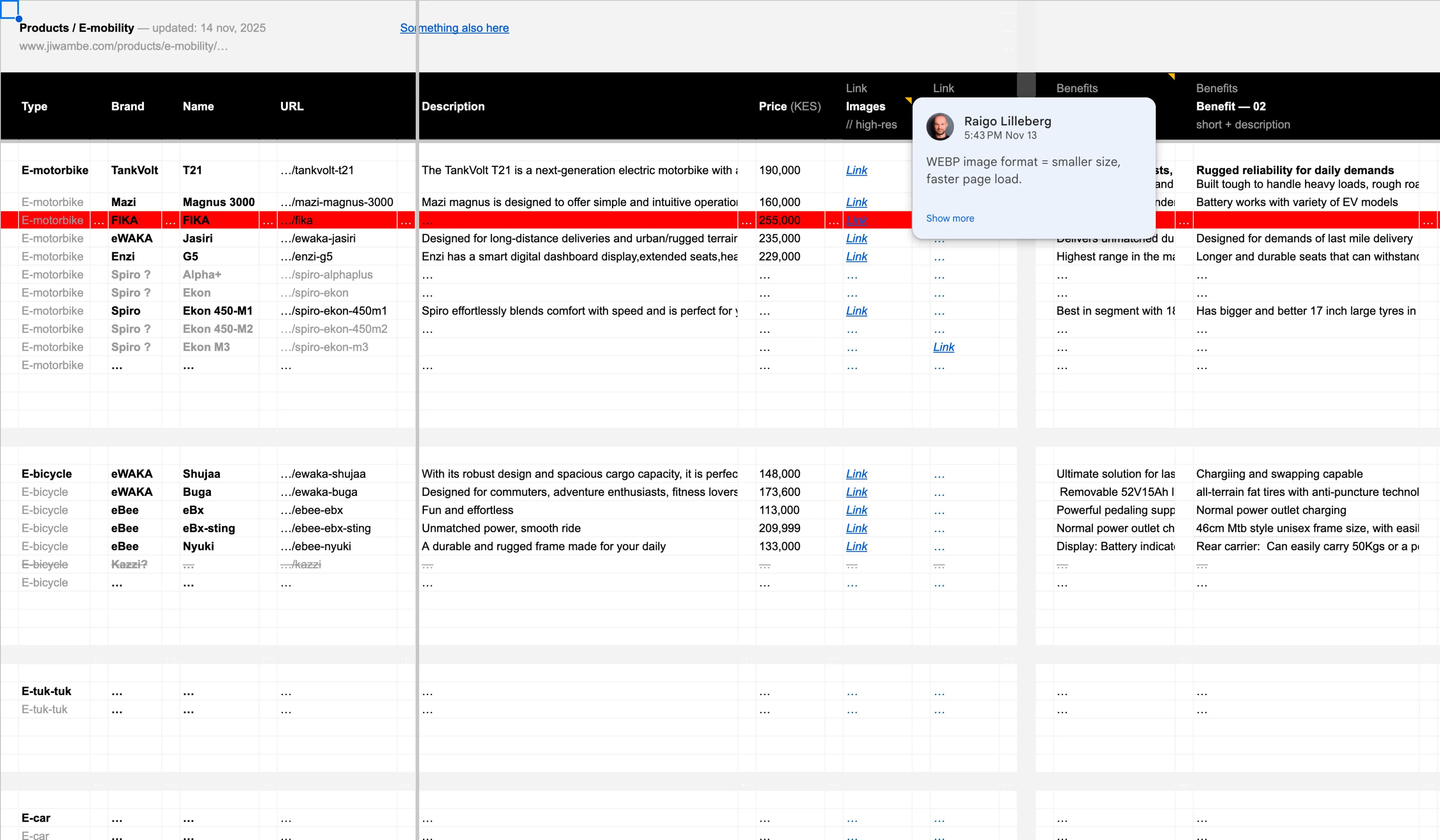Open ellipsis menu above the Link column
The image size is (1440, 840).
1008,13
